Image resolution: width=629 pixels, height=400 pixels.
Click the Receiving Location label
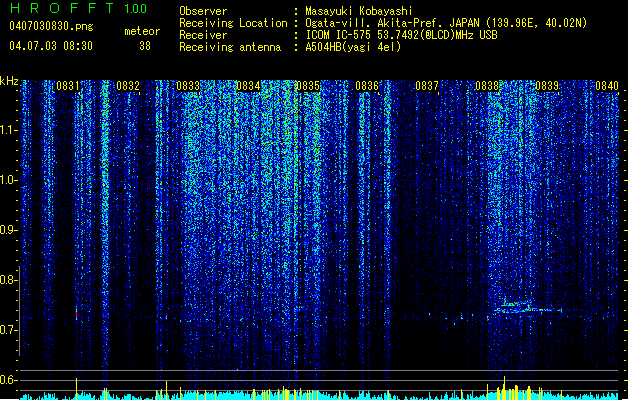coord(233,23)
